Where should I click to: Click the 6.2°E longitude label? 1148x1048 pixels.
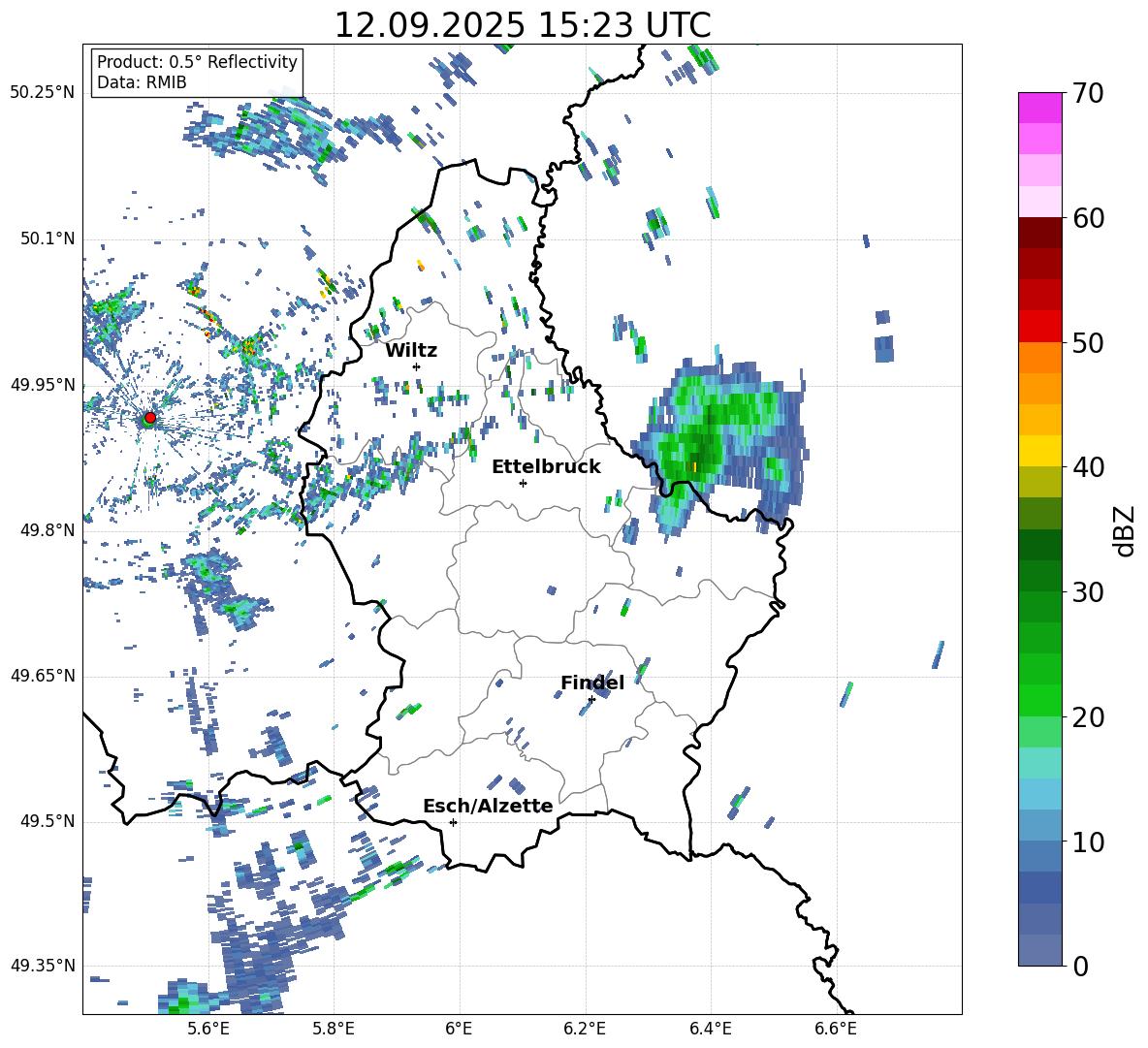click(x=585, y=1029)
